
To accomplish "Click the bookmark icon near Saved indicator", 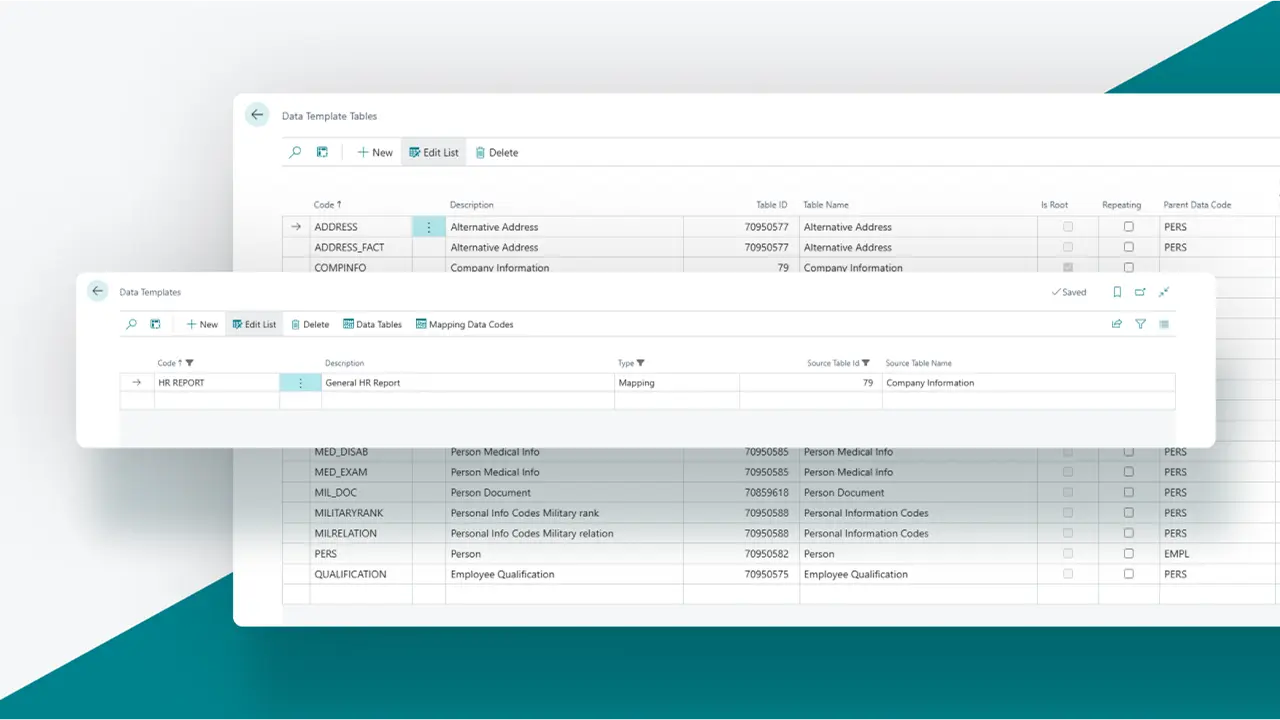I will click(x=1116, y=291).
